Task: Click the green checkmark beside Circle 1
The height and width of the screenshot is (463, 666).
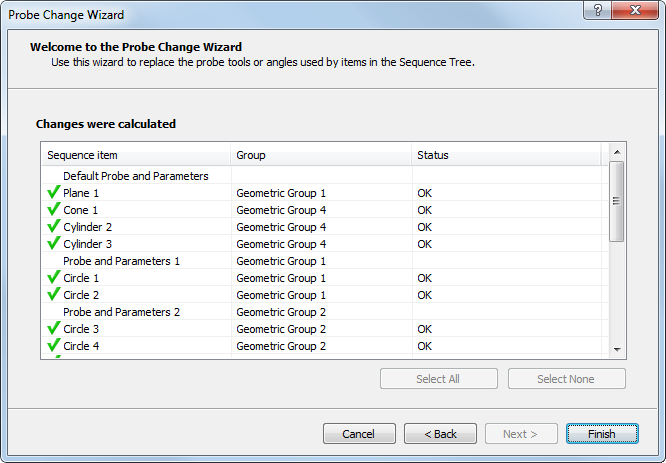Action: tap(53, 278)
